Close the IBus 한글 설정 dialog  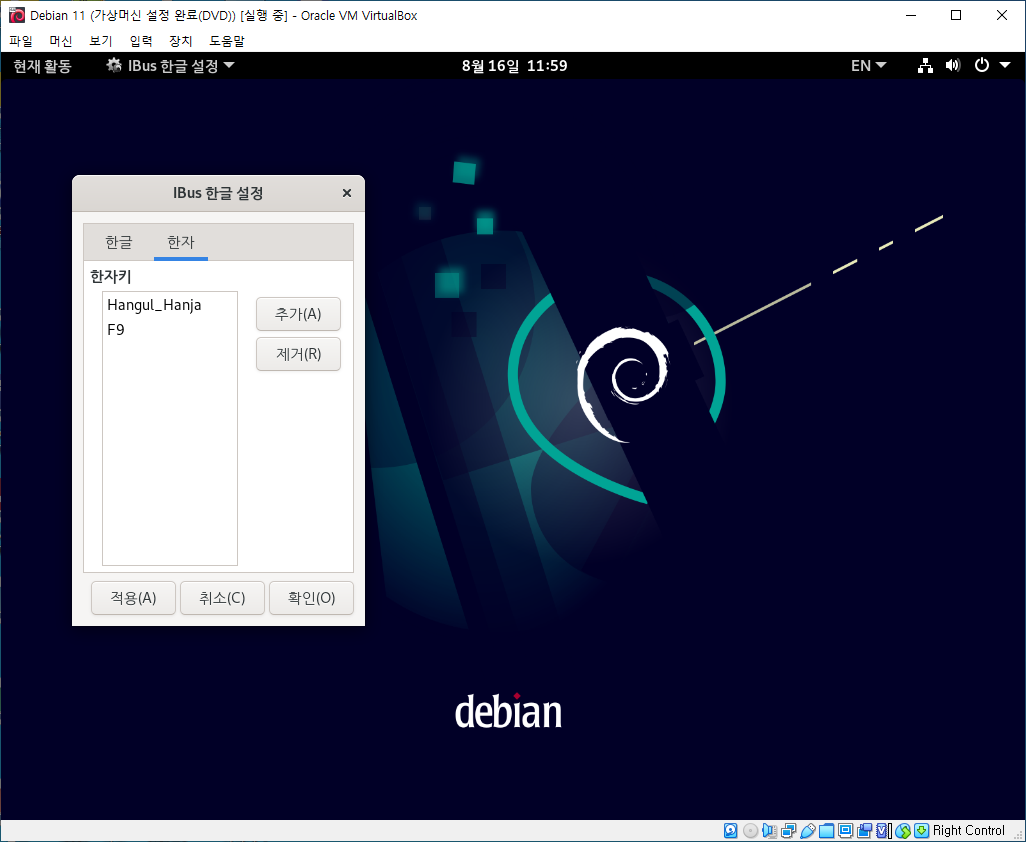(347, 193)
